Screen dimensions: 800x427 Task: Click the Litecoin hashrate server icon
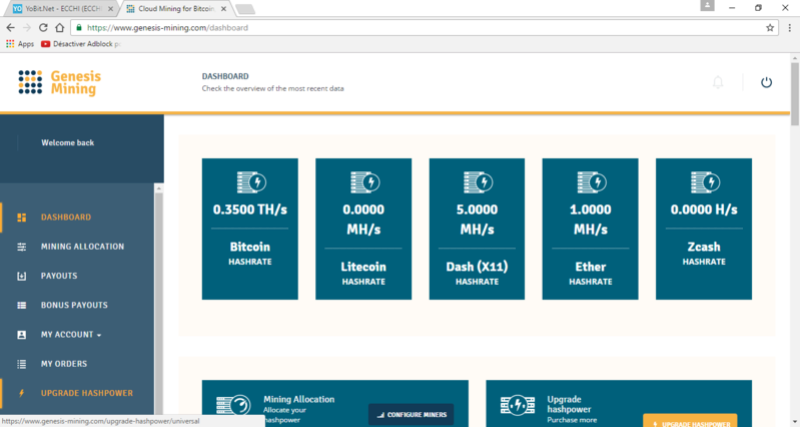point(365,182)
